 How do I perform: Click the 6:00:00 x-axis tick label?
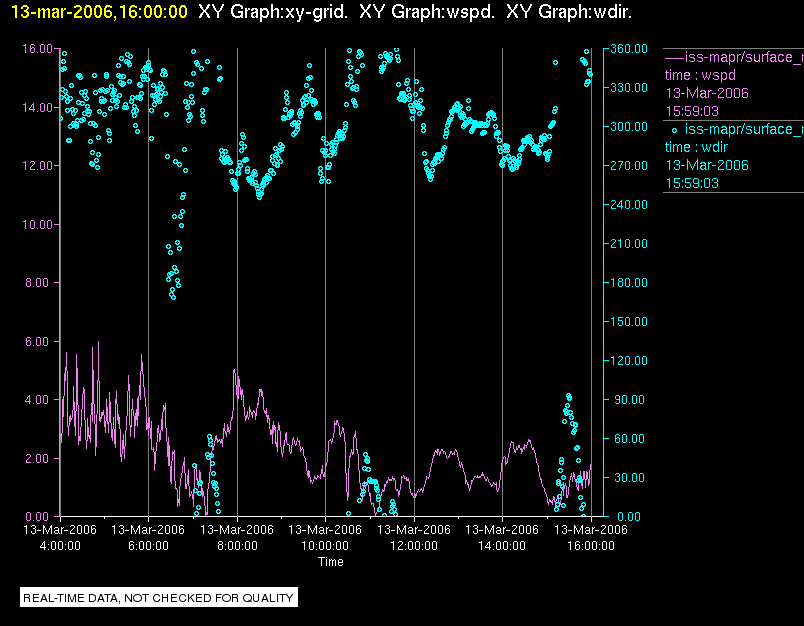click(x=148, y=546)
